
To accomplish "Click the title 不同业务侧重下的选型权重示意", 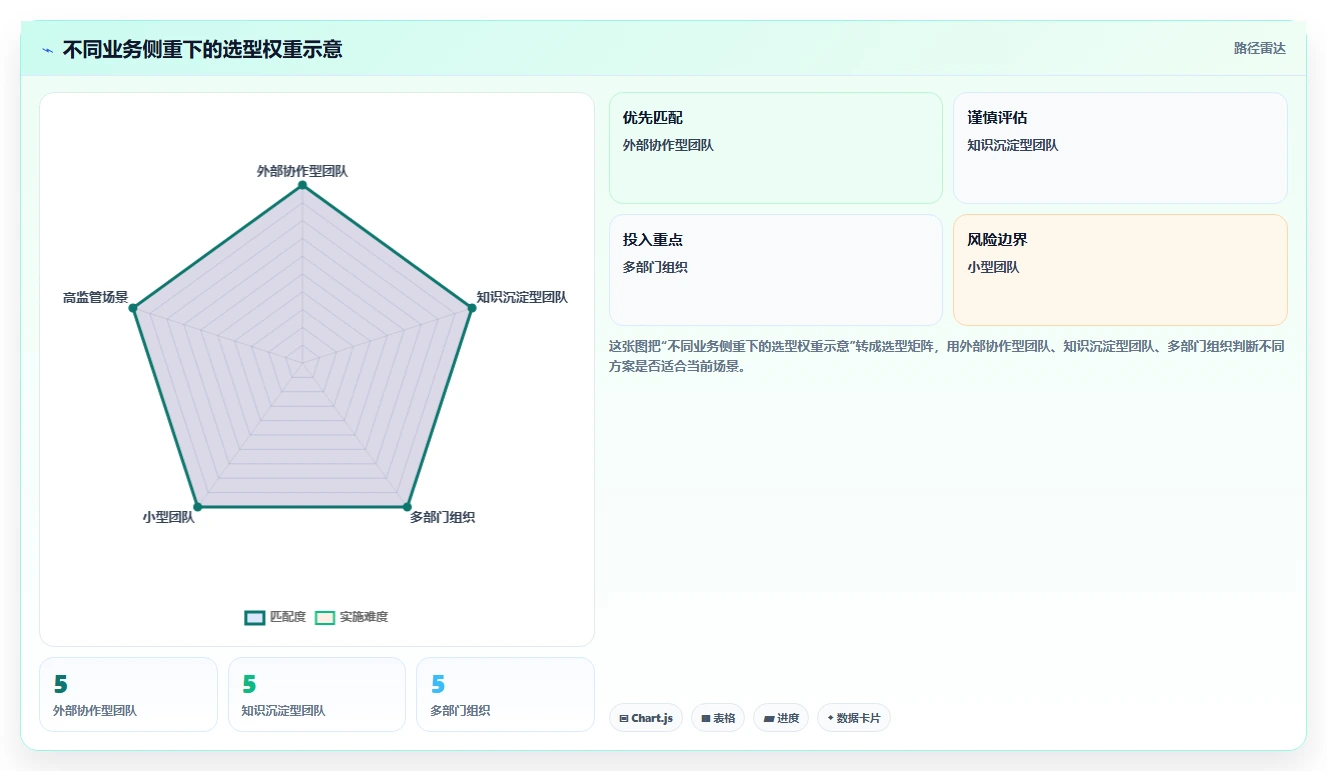I will (202, 49).
